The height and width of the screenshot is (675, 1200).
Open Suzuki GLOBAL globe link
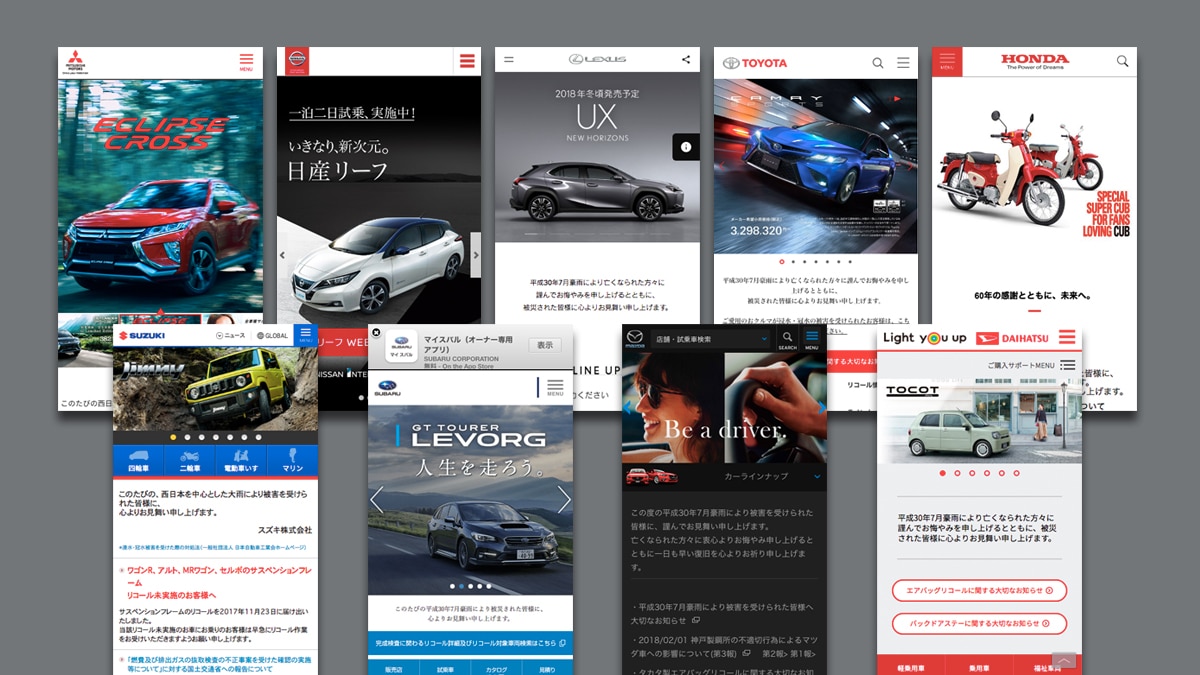click(273, 336)
